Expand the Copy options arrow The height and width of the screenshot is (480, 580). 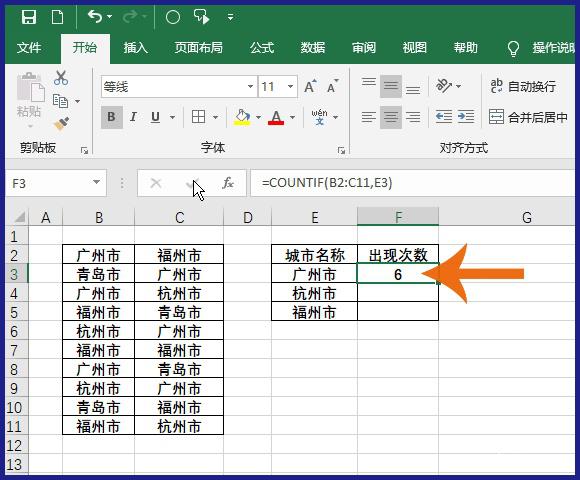77,101
